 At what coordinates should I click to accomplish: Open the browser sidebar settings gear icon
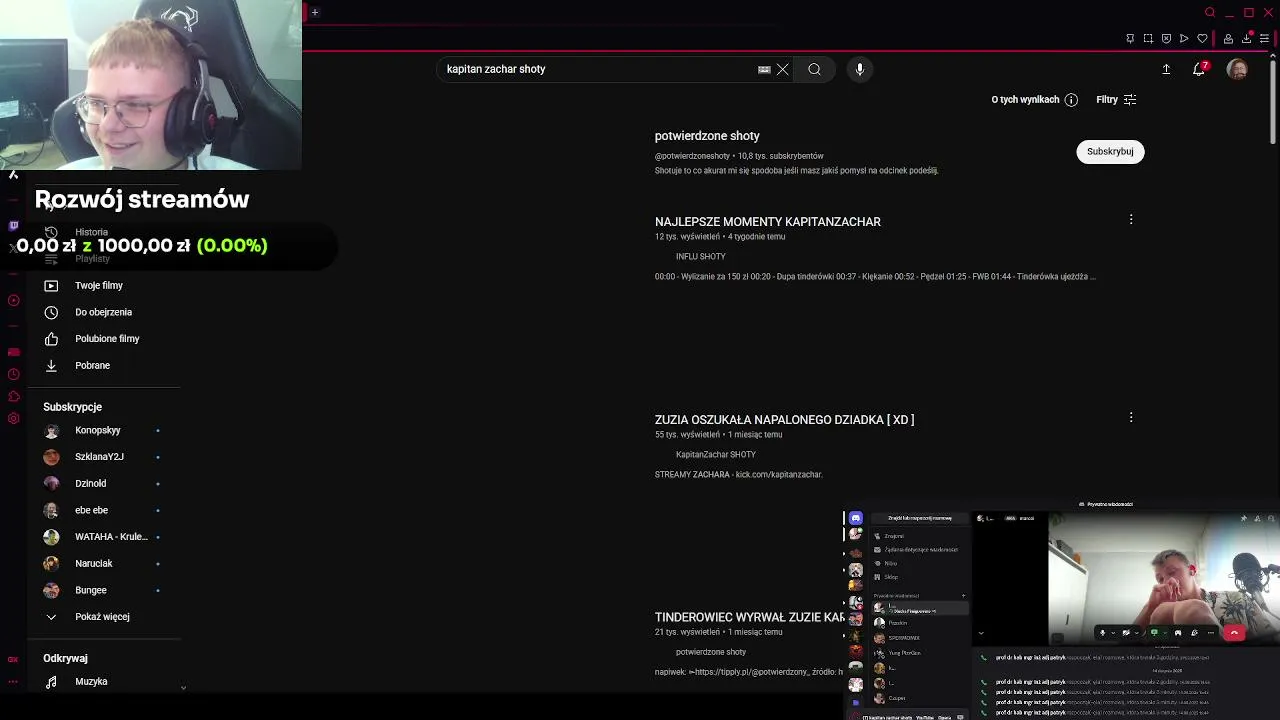[13, 418]
